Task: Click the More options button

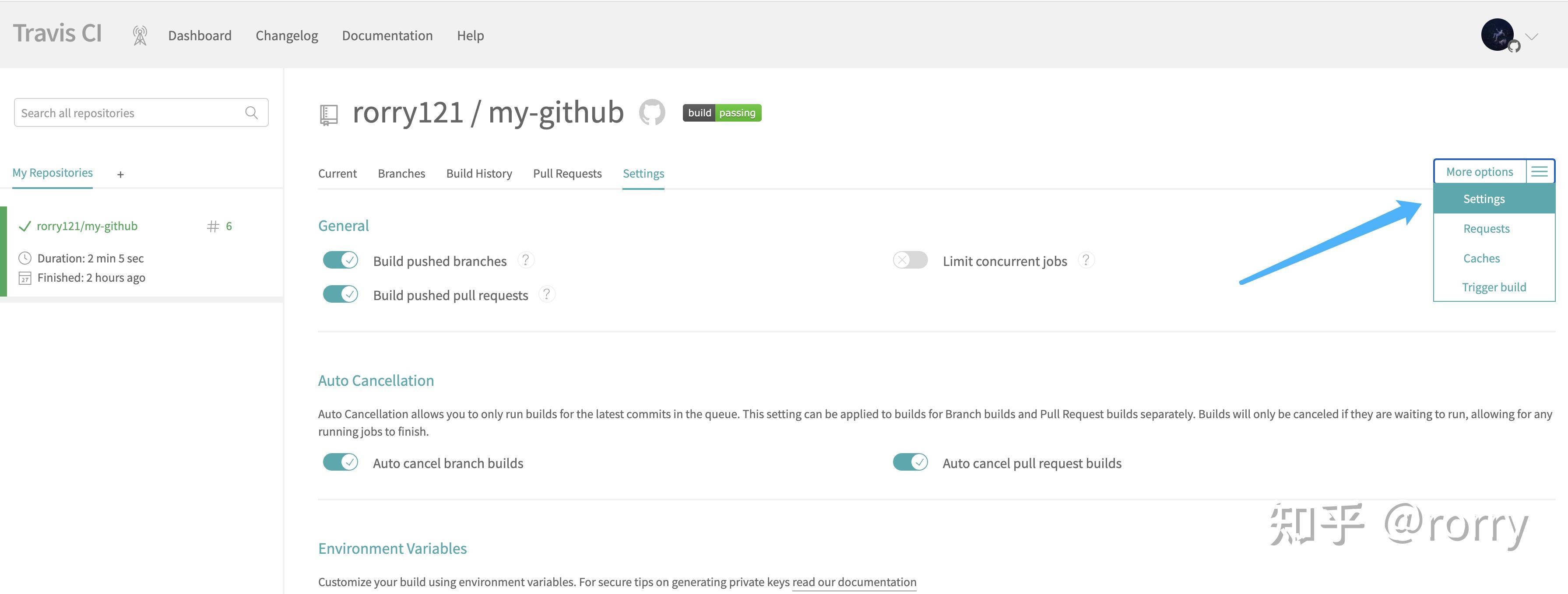Action: tap(1479, 172)
